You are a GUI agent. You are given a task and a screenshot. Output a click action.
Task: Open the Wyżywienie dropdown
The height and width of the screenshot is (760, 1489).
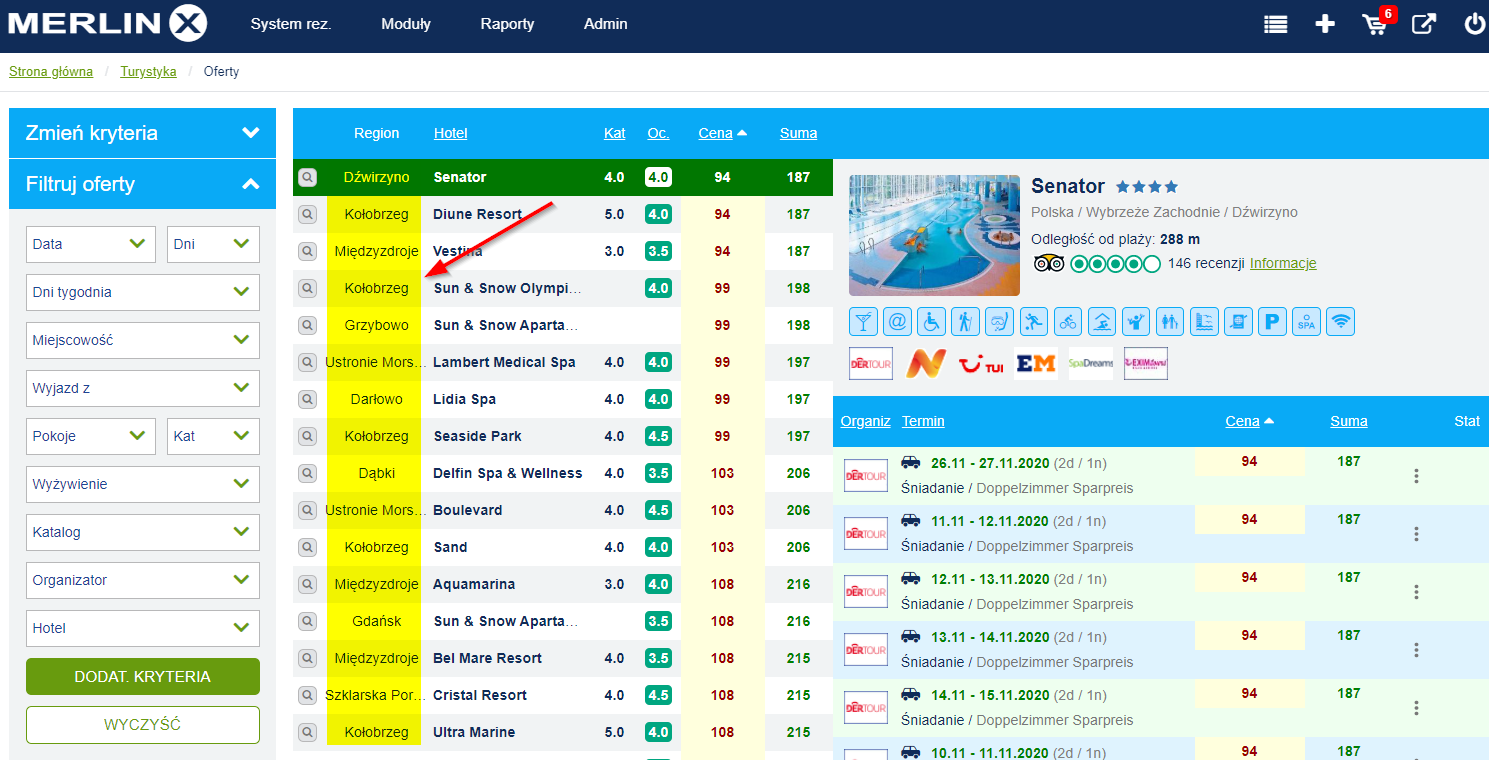tap(142, 484)
